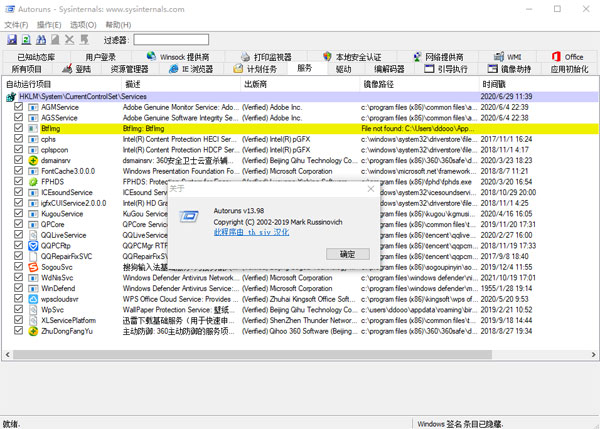The width and height of the screenshot is (600, 429).
Task: Click the horizontal scrollbar thumb
Action: coord(253,355)
